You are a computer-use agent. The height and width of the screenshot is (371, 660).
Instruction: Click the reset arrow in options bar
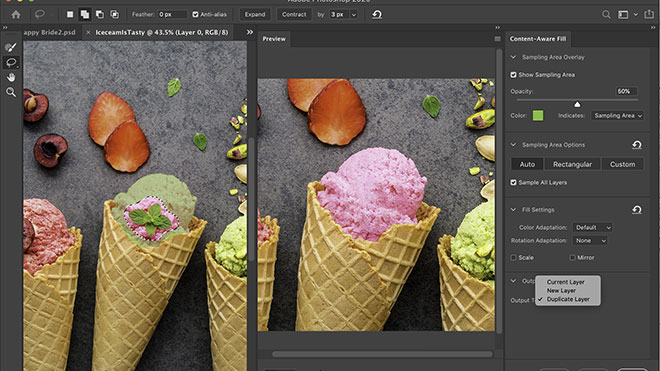coord(377,15)
